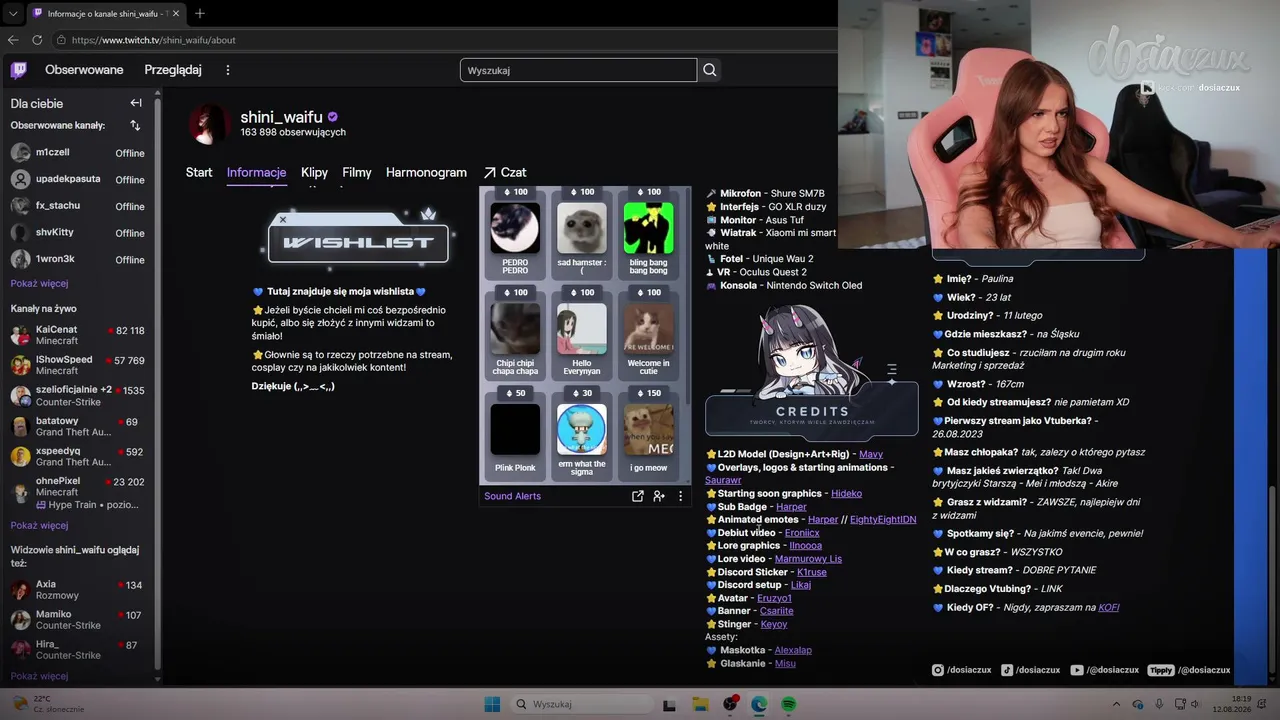
Task: Show more live channels under ohnePixel
Action: click(x=39, y=525)
